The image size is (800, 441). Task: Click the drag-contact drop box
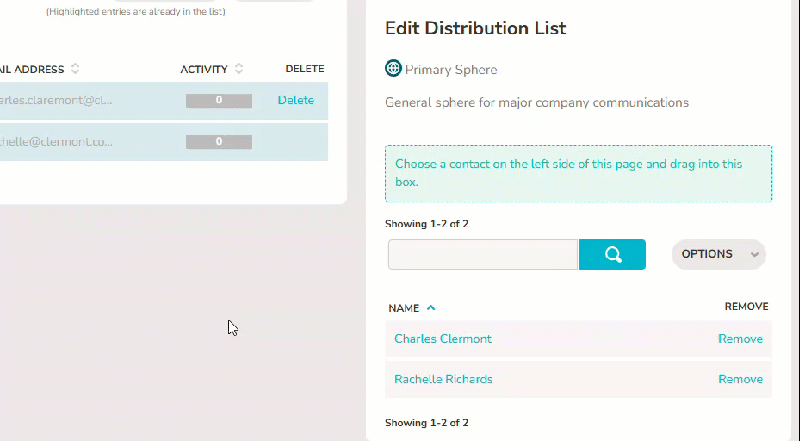point(578,174)
